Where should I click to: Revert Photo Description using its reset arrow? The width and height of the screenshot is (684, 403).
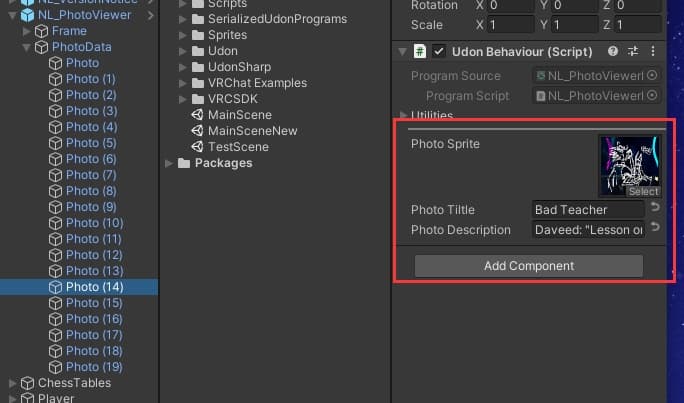tap(655, 228)
